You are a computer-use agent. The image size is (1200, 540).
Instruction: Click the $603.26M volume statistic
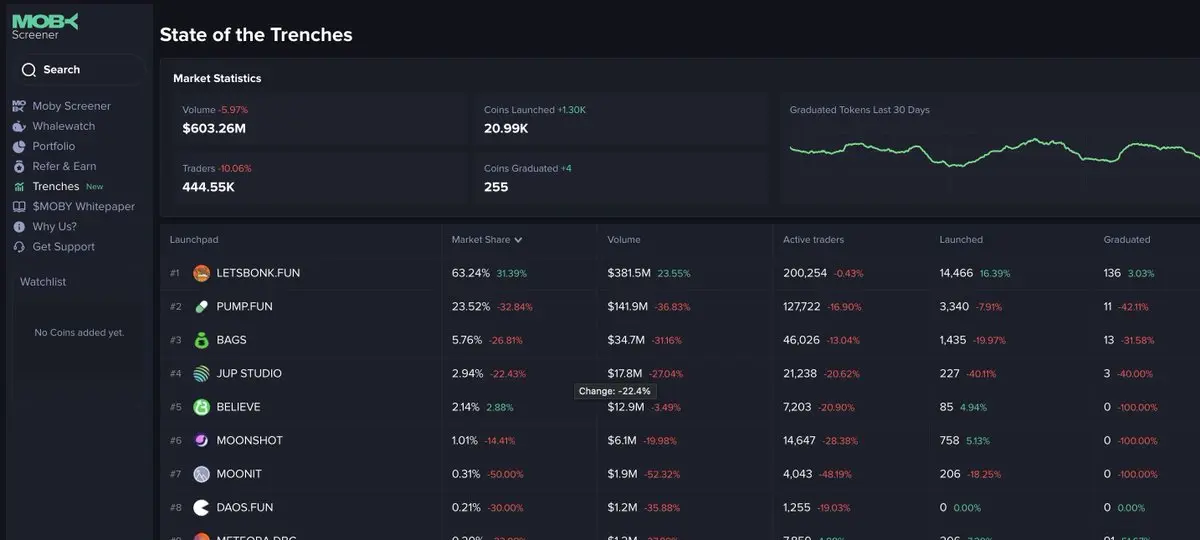click(214, 129)
